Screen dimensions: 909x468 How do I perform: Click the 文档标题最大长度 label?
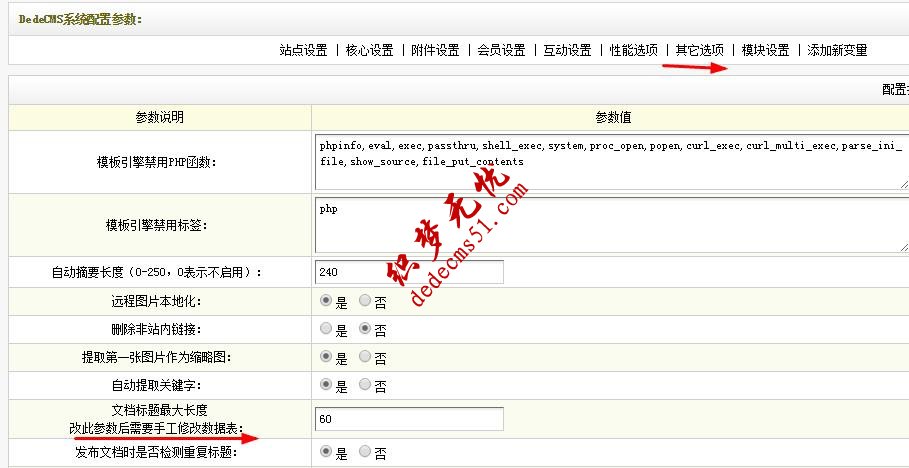159,410
